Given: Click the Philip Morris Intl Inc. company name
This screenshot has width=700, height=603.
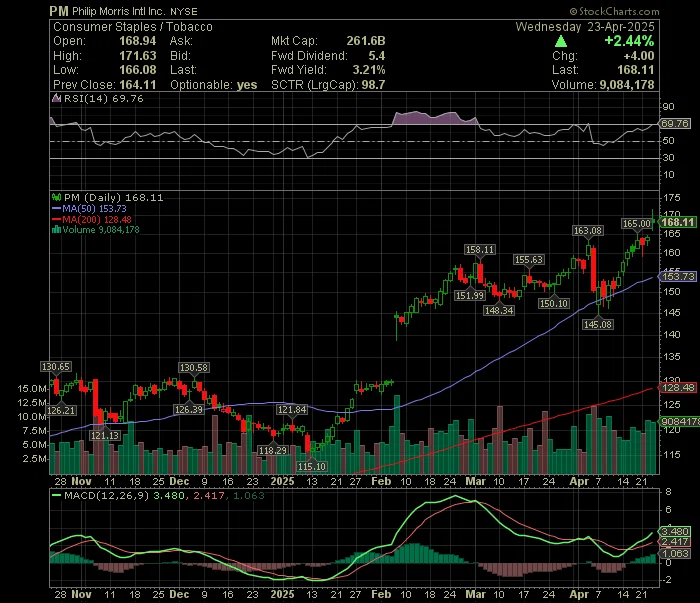Looking at the screenshot, I should click(x=119, y=12).
